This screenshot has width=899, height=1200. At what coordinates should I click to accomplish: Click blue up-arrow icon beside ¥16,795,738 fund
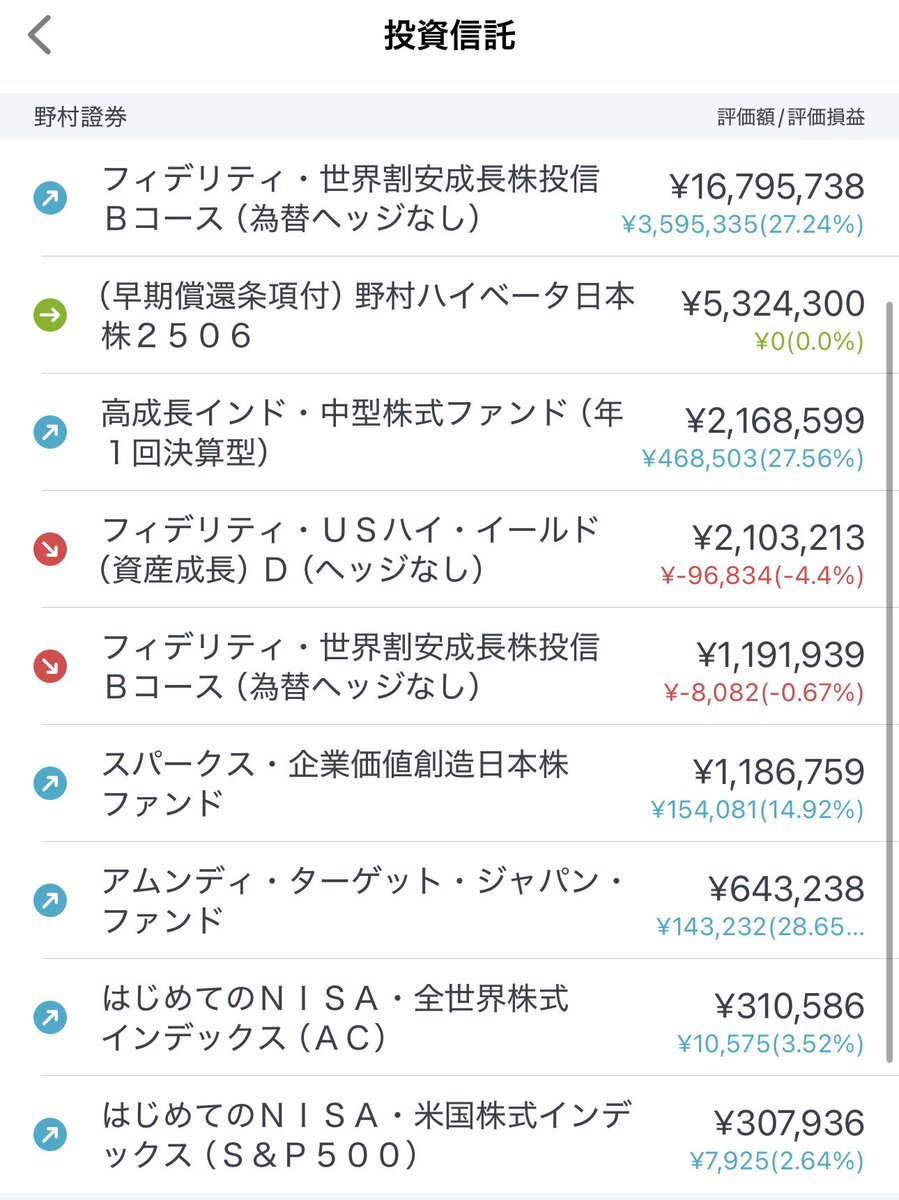pyautogui.click(x=50, y=199)
